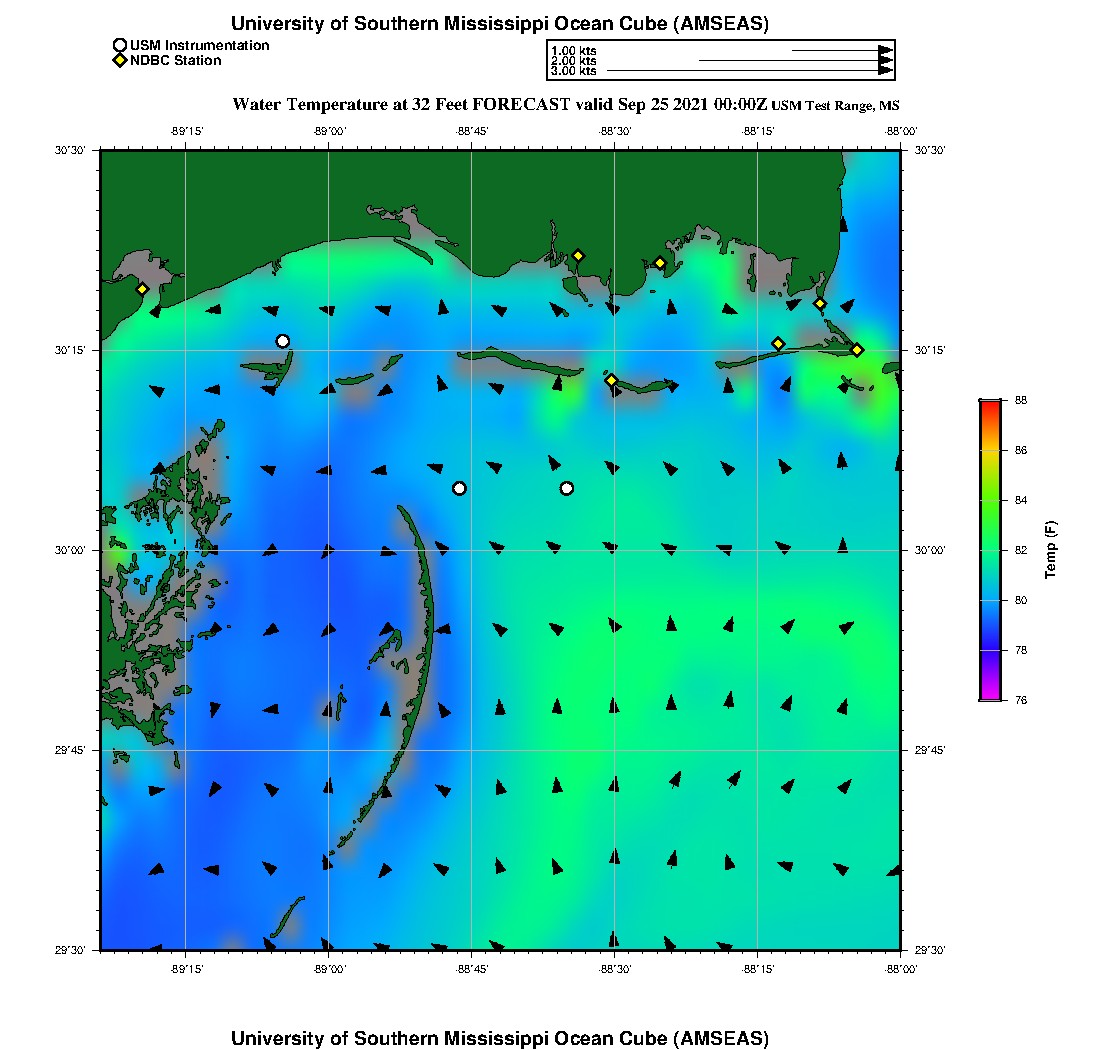1100x1050 pixels.
Task: Click the red top of temperature color bar
Action: 989,404
